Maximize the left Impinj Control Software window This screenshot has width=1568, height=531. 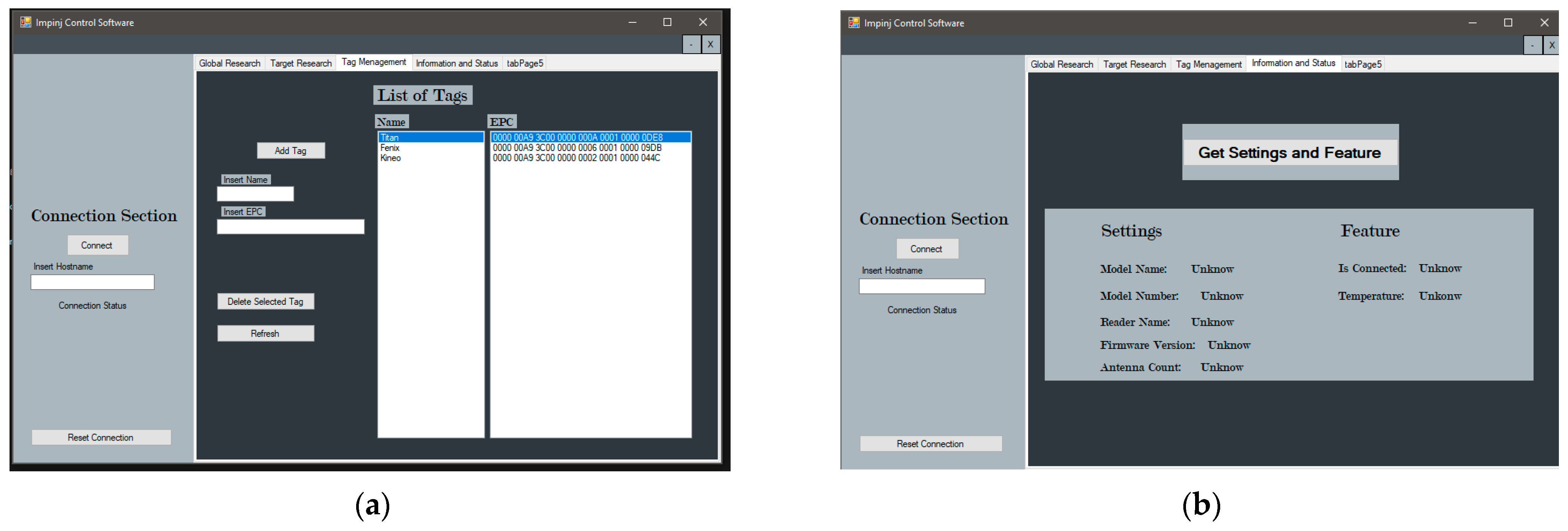click(x=667, y=22)
